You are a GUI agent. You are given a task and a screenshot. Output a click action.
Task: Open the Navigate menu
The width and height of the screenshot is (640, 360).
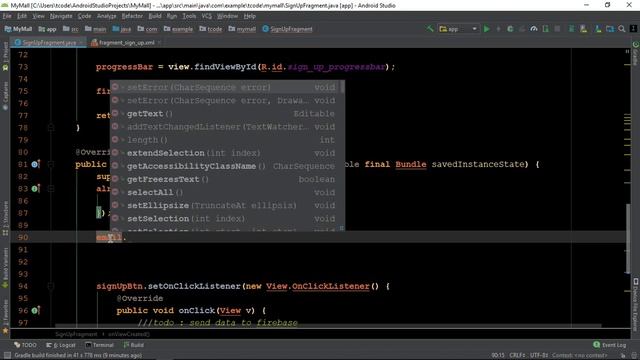tap(61, 16)
